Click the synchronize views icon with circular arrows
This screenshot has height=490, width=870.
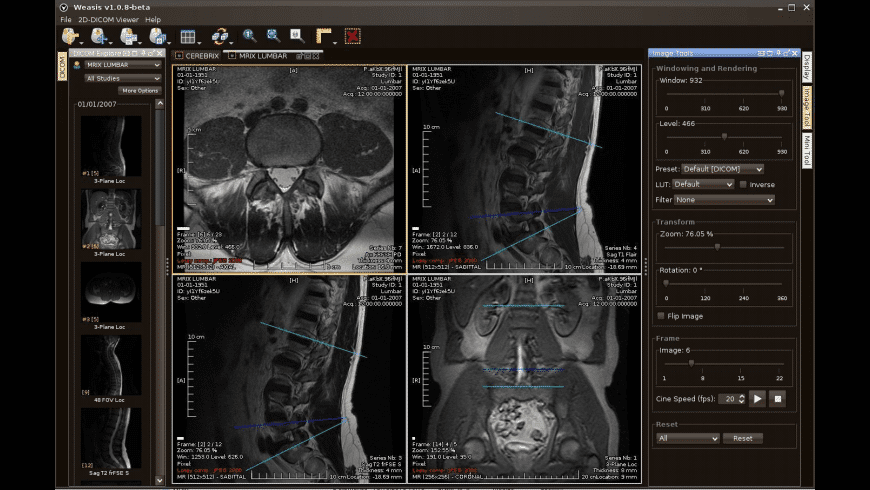pyautogui.click(x=219, y=36)
